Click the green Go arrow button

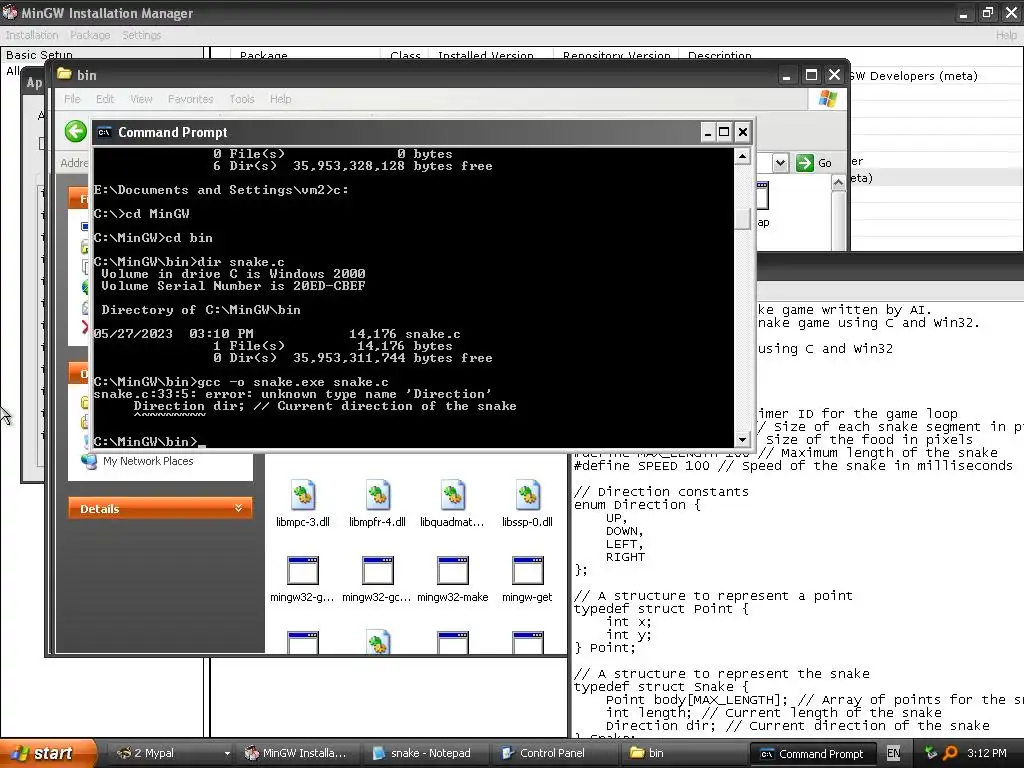point(805,163)
